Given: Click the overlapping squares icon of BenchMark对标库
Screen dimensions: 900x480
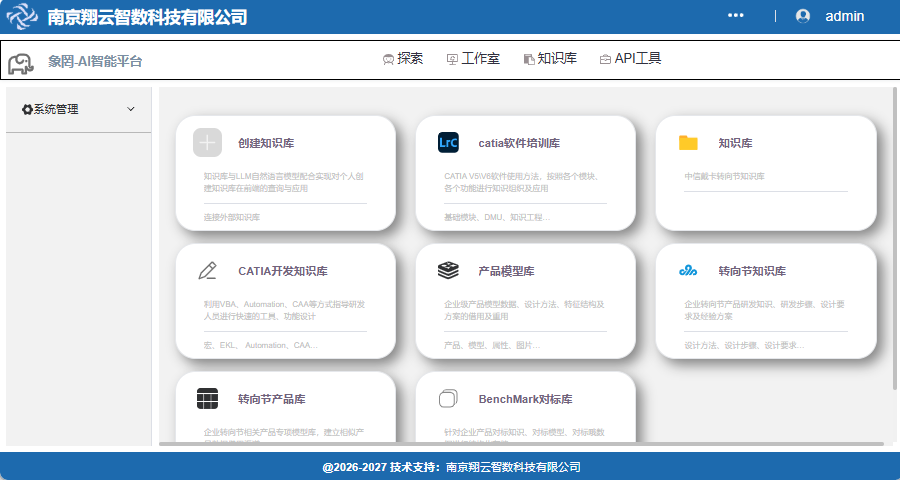Looking at the screenshot, I should pyautogui.click(x=448, y=398).
